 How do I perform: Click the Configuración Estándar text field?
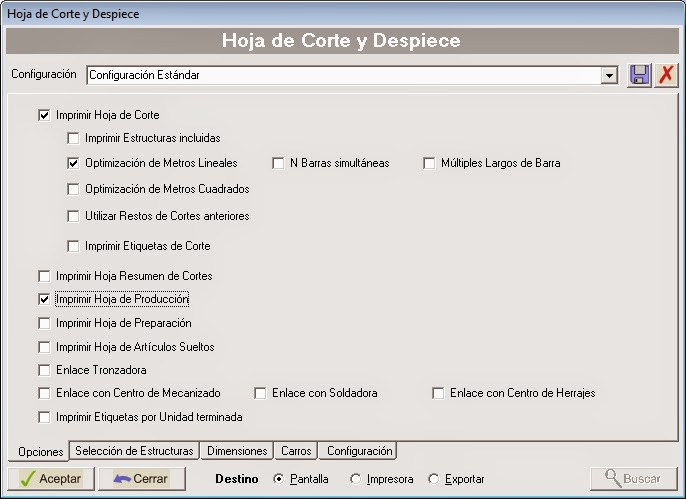tap(340, 75)
